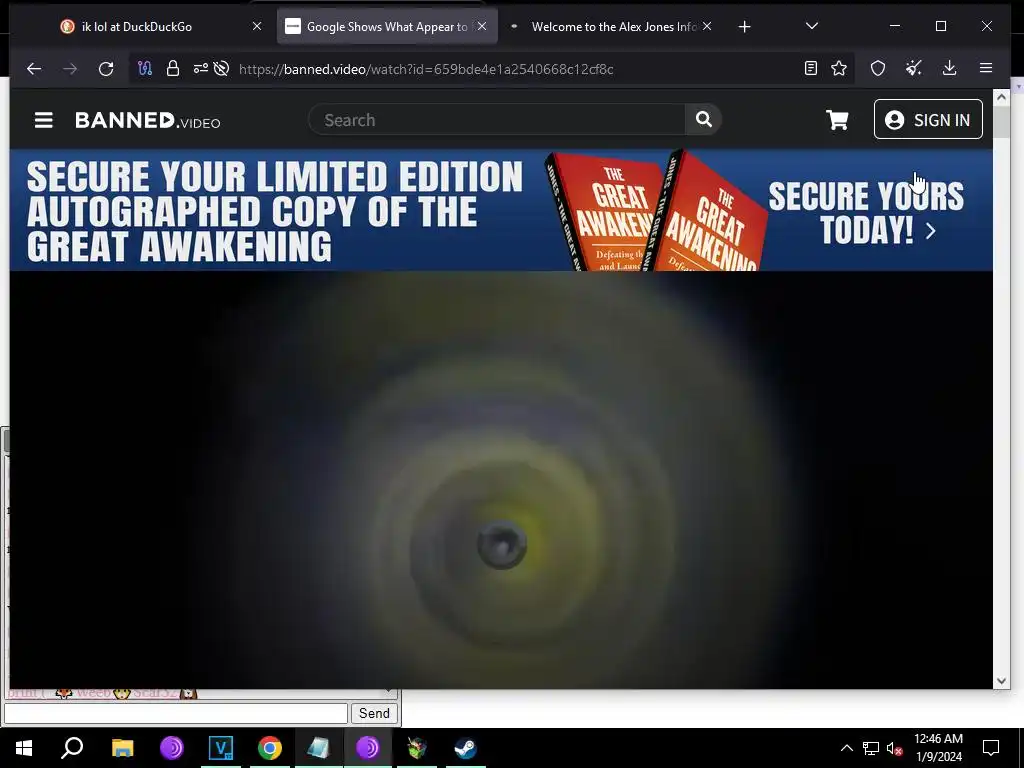Go back to the previous page
Image resolution: width=1024 pixels, height=768 pixels.
pyautogui.click(x=34, y=69)
